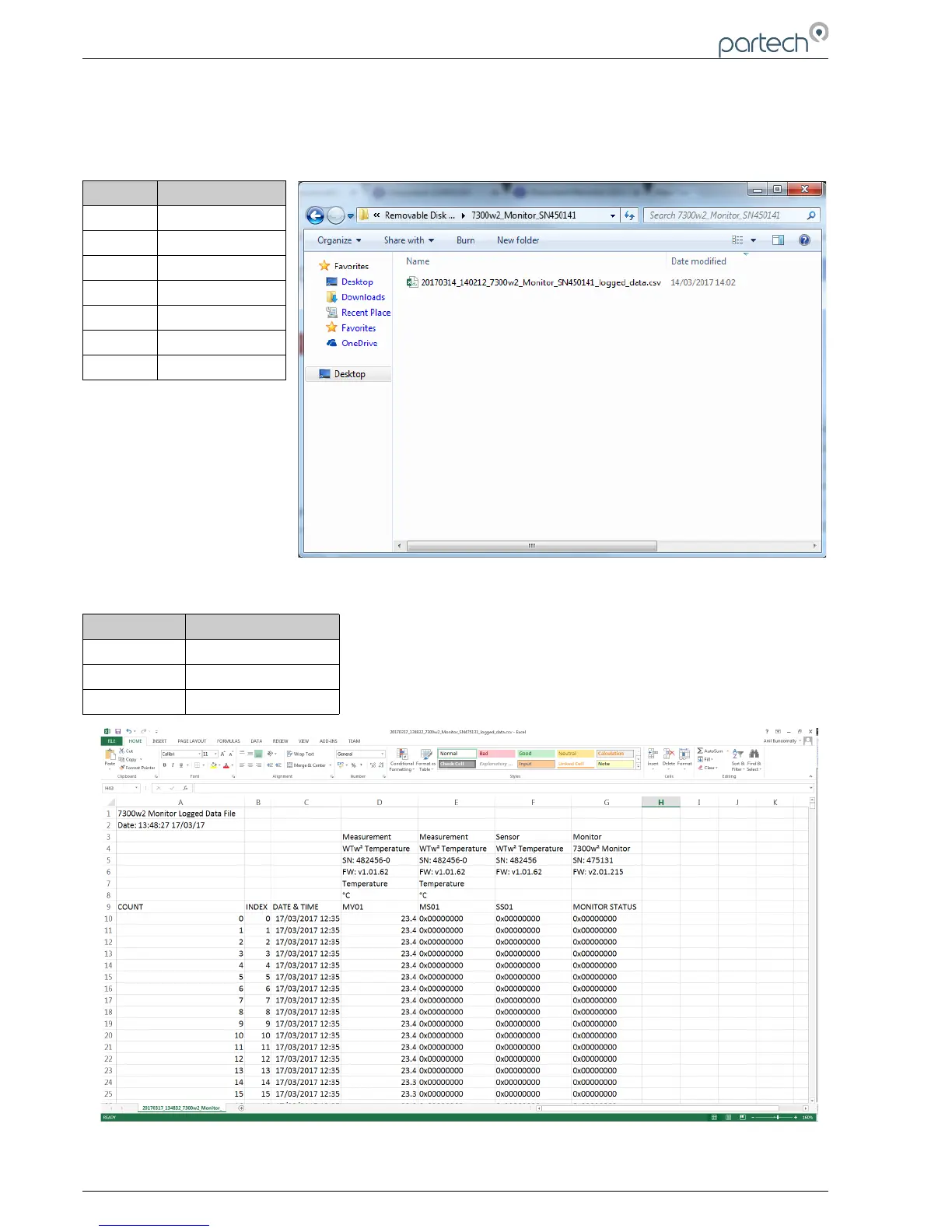The height and width of the screenshot is (1232, 952).
Task: Click the Format Painter brush
Action: (122, 767)
